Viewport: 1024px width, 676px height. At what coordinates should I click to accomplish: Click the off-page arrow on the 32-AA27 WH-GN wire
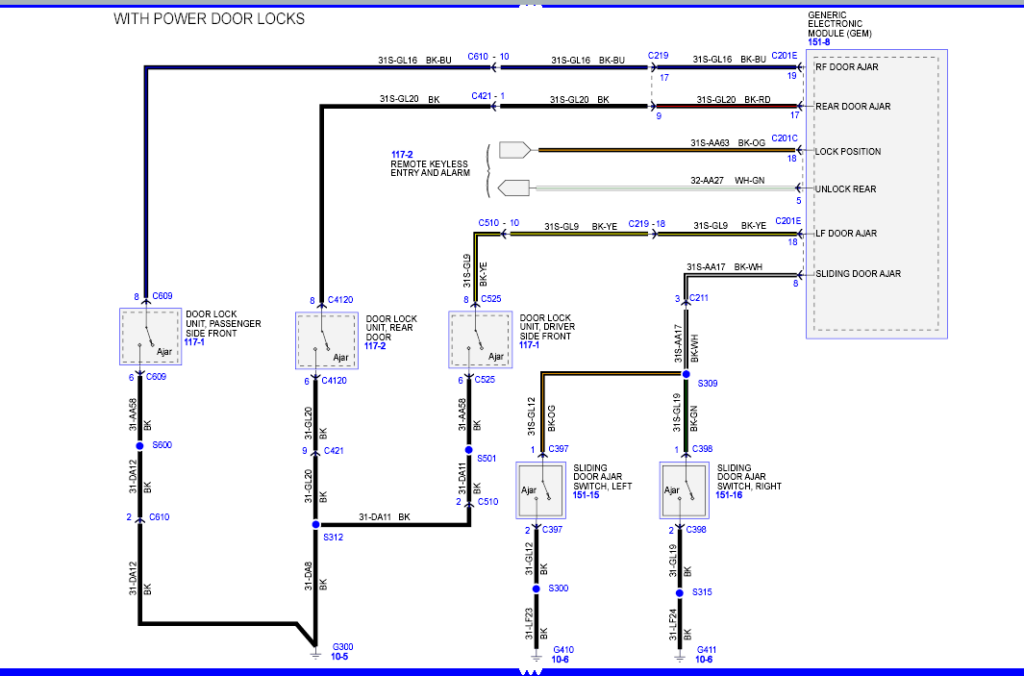click(x=513, y=188)
